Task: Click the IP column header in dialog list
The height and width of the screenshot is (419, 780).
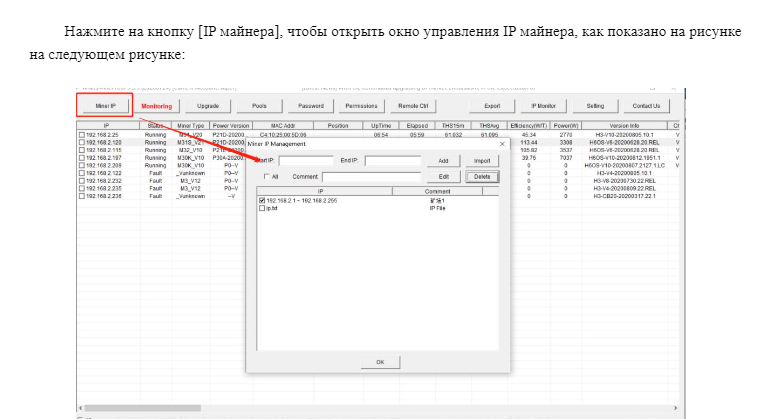Action: (x=324, y=191)
